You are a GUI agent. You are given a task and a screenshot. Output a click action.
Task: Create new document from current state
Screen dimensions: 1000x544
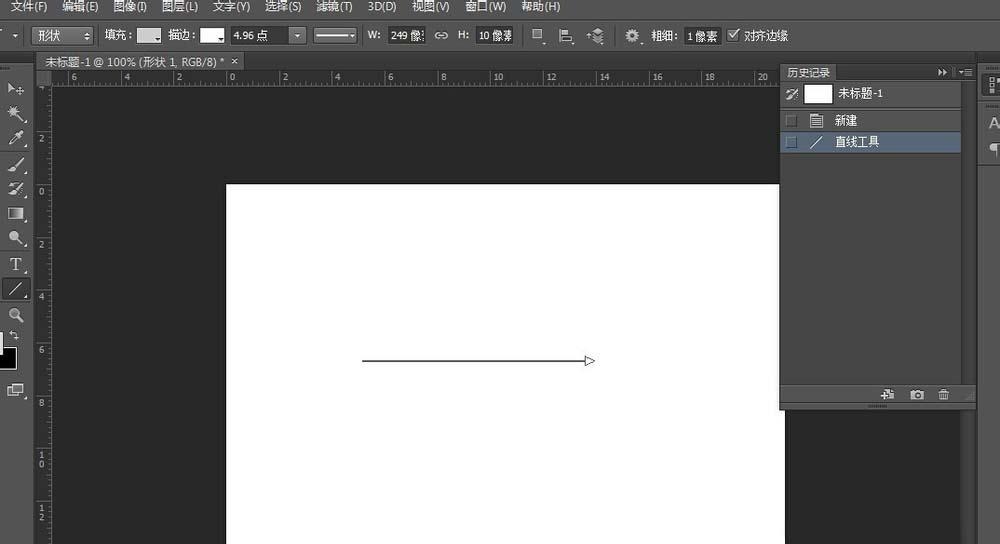(887, 395)
